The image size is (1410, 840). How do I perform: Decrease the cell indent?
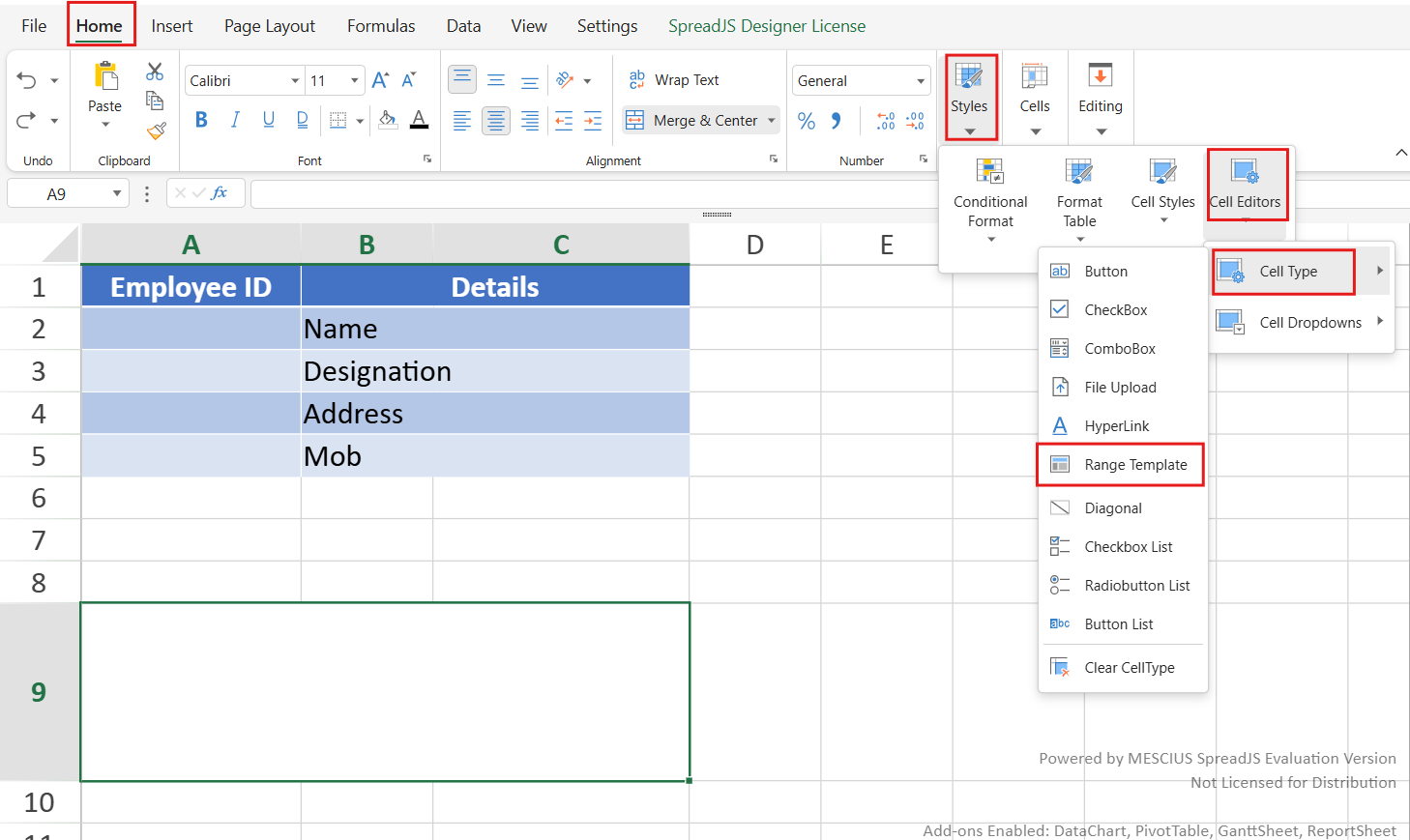(x=564, y=121)
